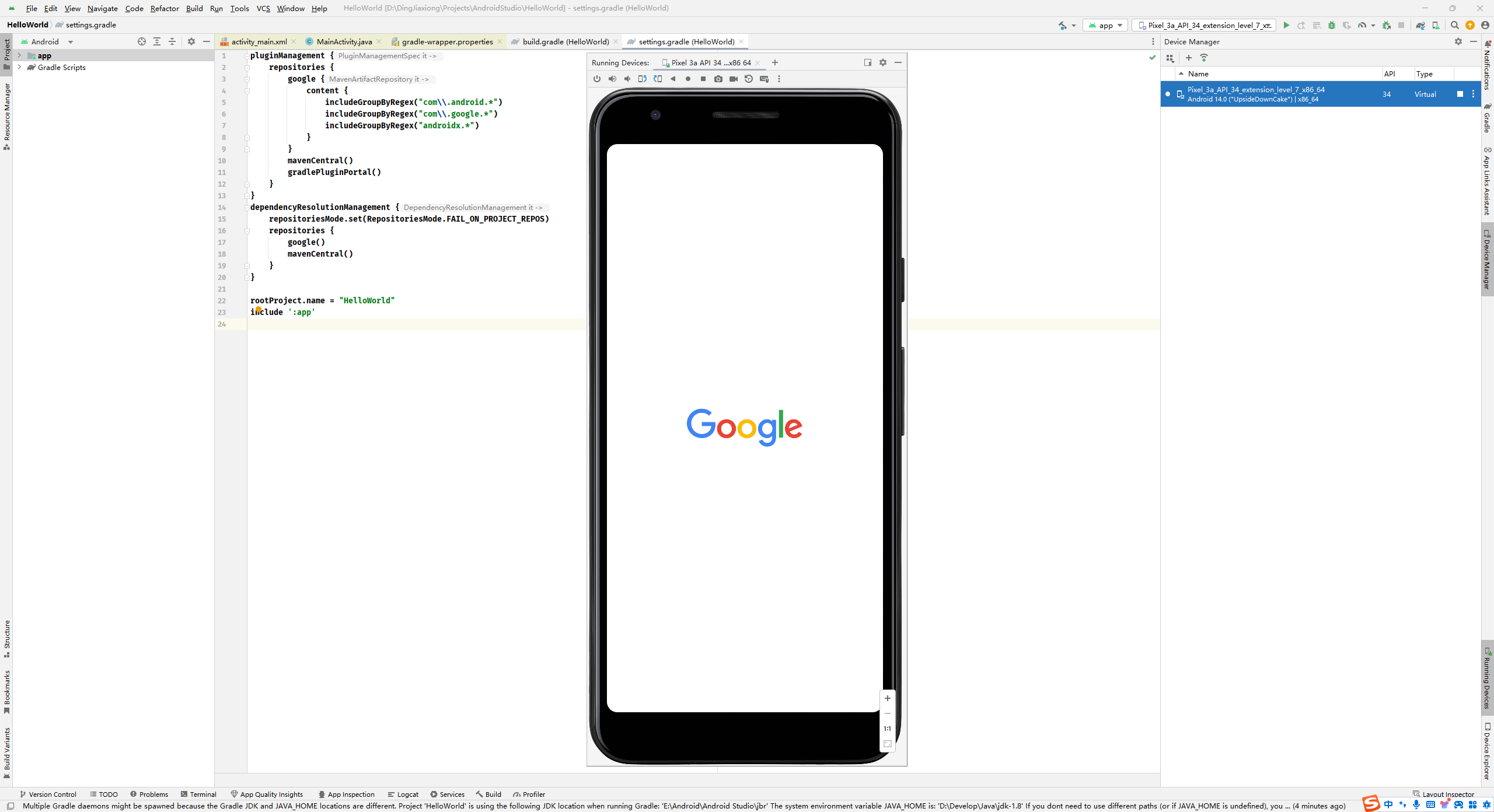
Task: Click the emulator keyboard input icon
Action: [x=764, y=79]
